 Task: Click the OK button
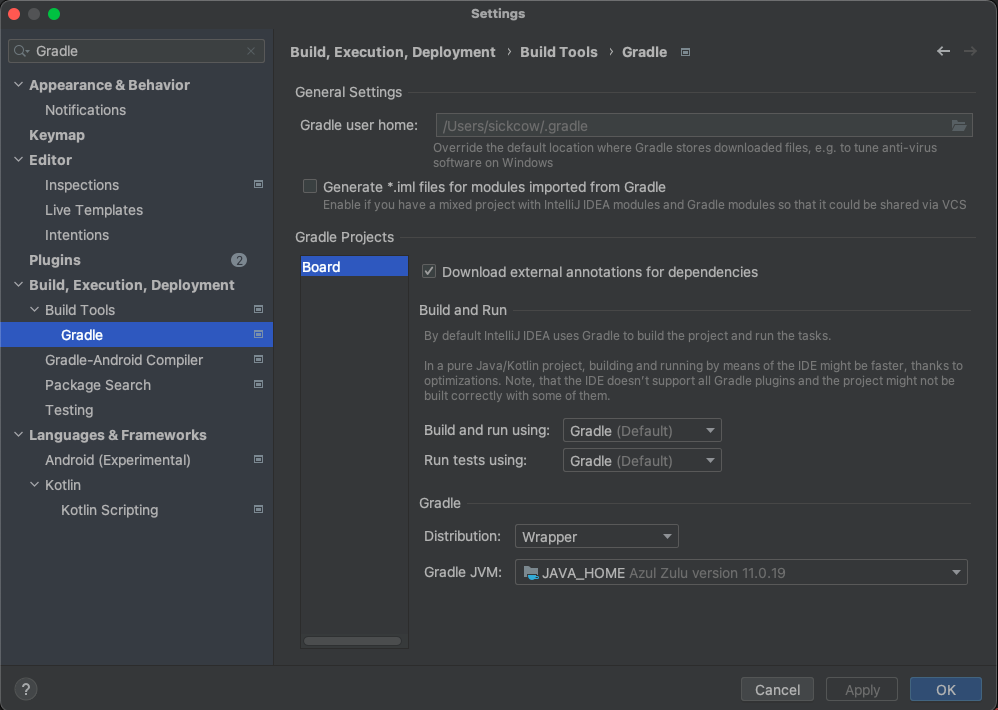coord(946,690)
